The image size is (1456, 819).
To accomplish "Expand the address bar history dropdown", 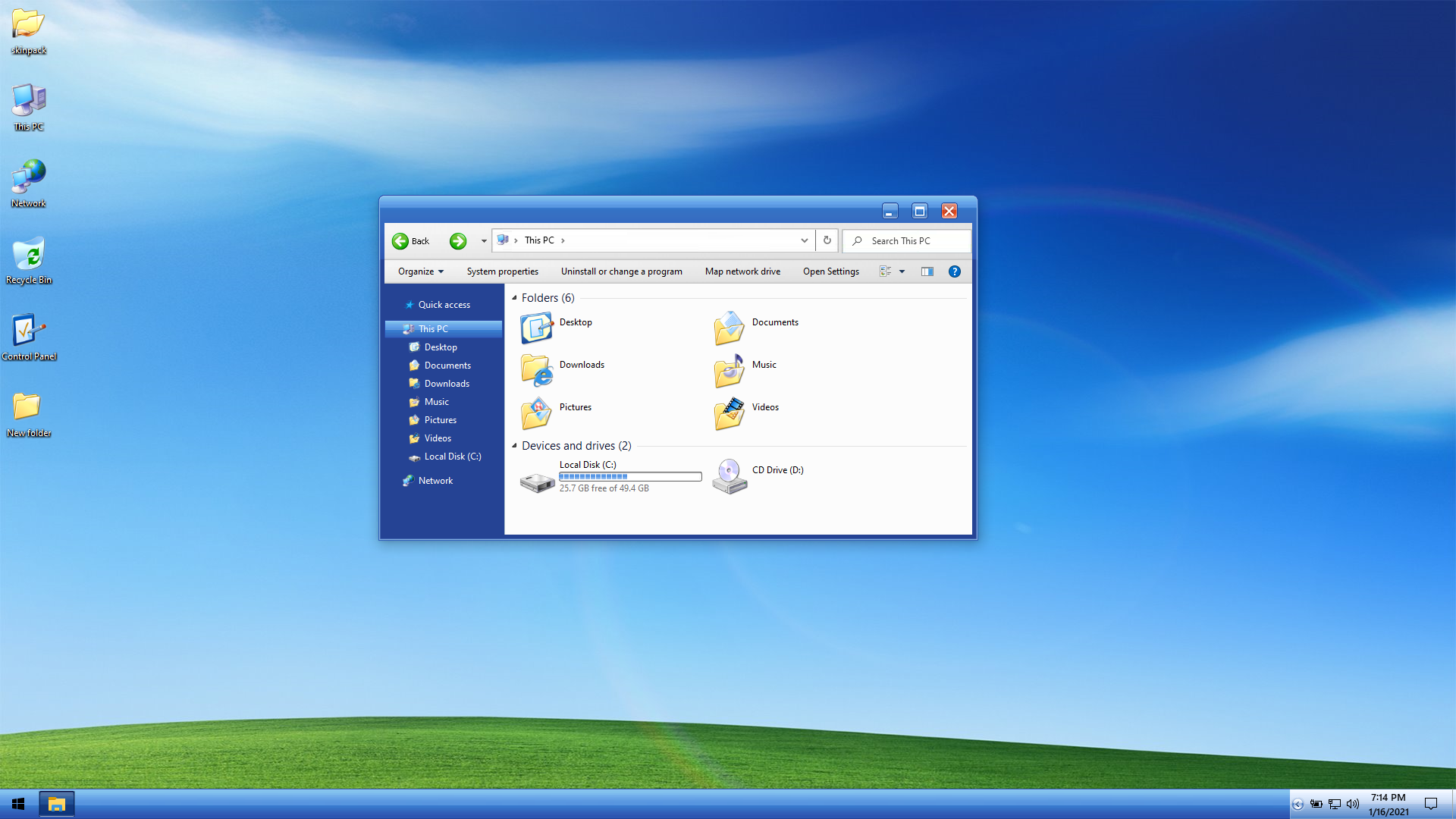I will (x=805, y=240).
